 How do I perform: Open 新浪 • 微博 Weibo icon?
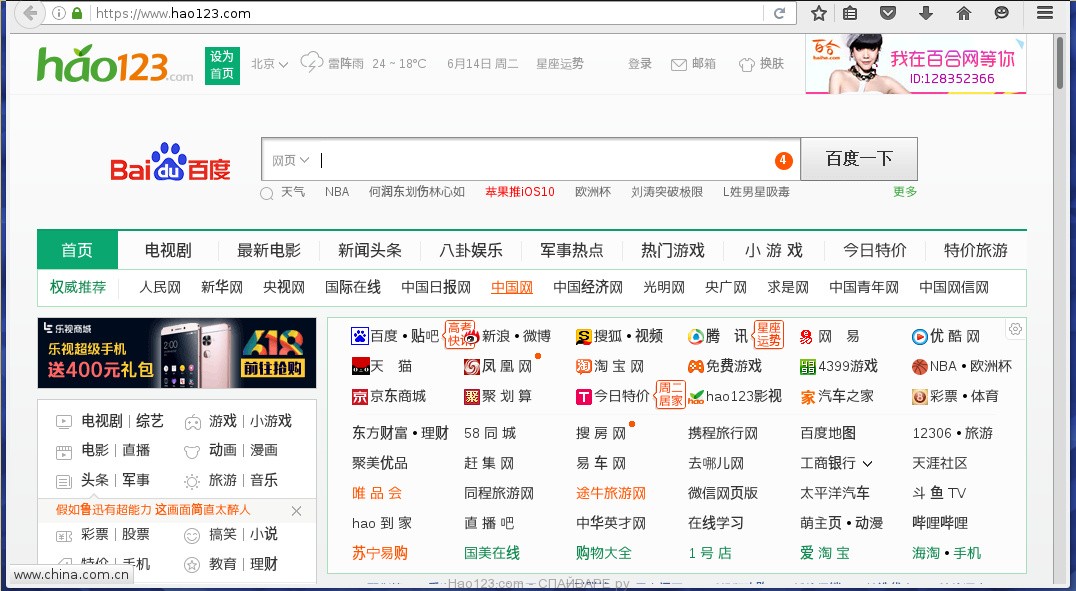[471, 337]
